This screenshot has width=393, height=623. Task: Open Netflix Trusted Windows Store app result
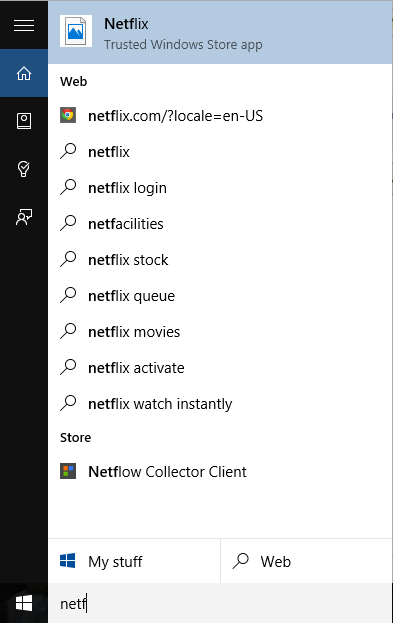(x=220, y=32)
